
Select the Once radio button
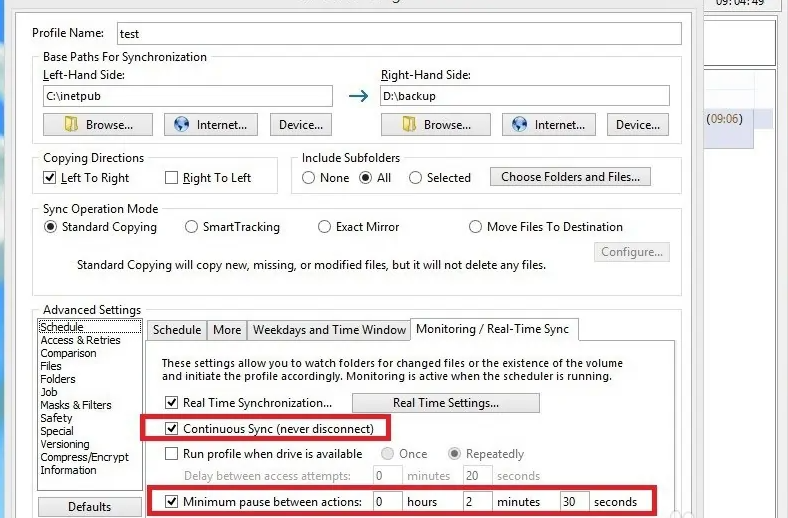tap(387, 454)
